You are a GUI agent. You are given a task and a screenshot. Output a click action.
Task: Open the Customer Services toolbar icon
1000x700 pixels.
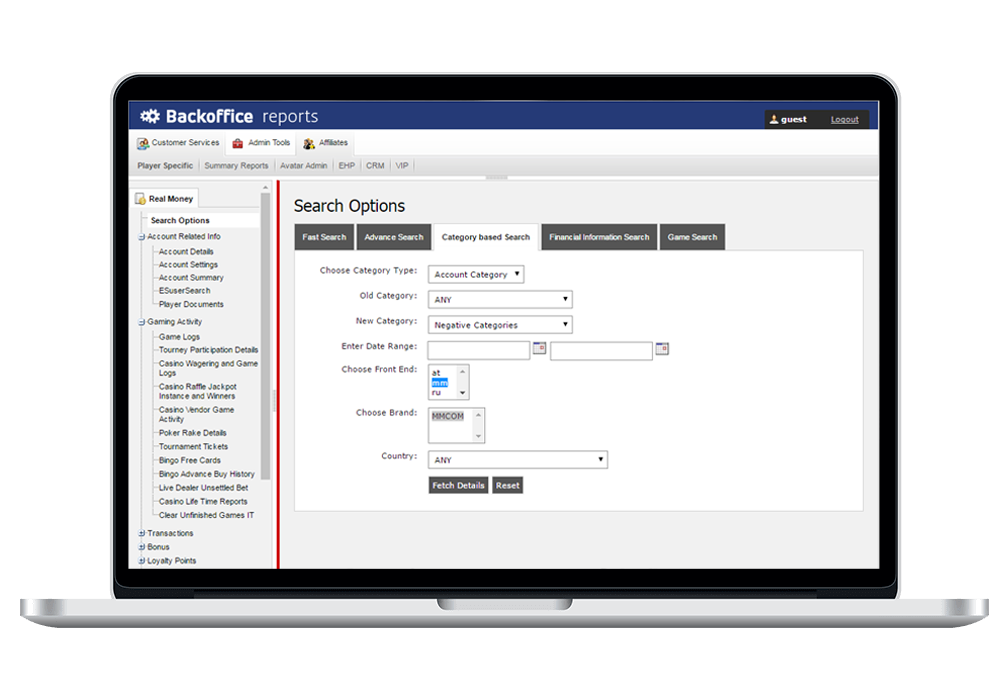[143, 142]
